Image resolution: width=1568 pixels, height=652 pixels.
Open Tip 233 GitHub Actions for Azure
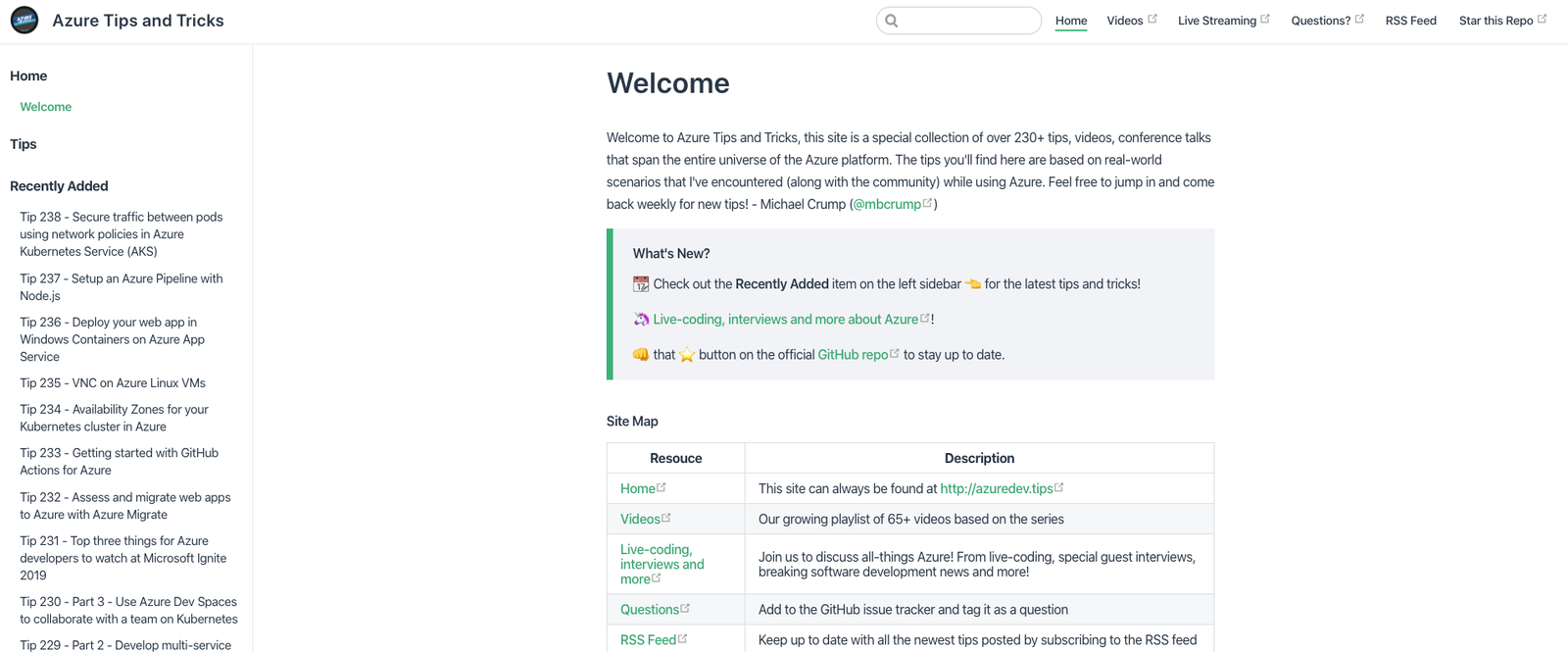[x=119, y=462]
